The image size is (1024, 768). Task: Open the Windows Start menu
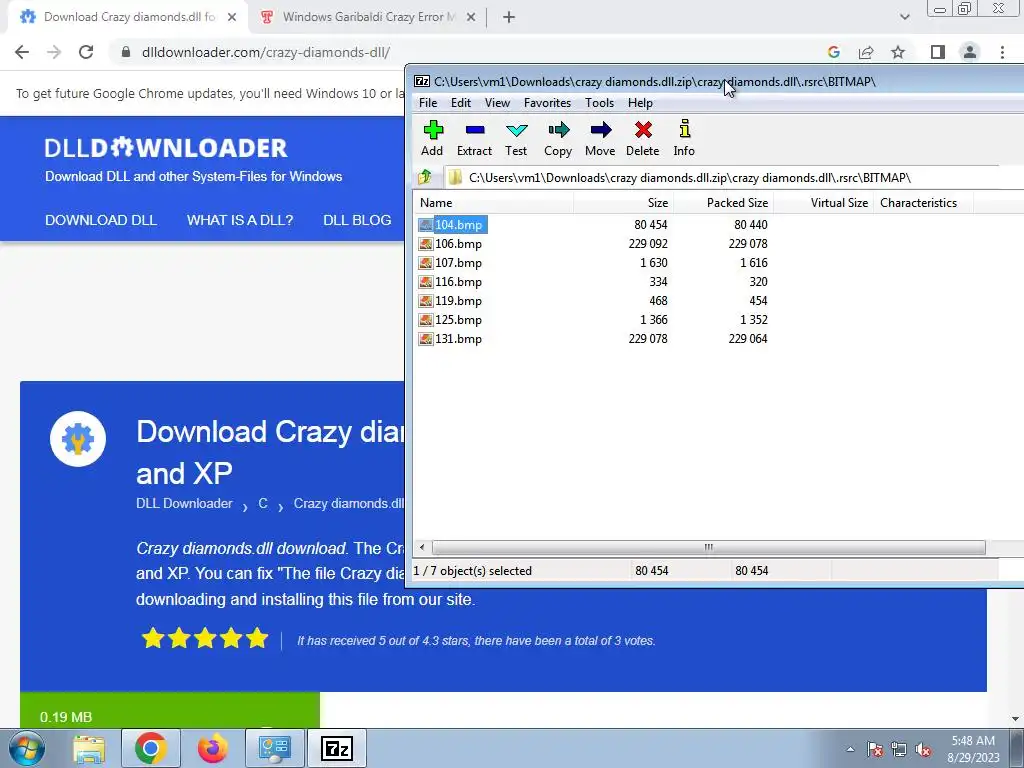coord(26,748)
